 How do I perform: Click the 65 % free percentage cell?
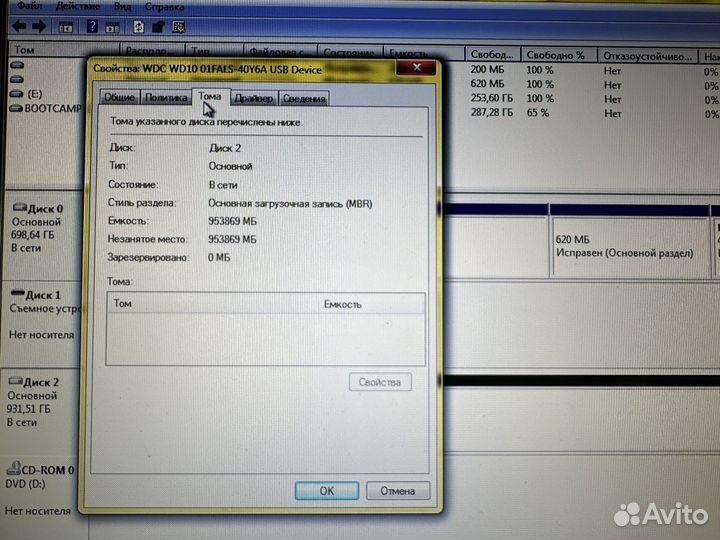point(537,112)
